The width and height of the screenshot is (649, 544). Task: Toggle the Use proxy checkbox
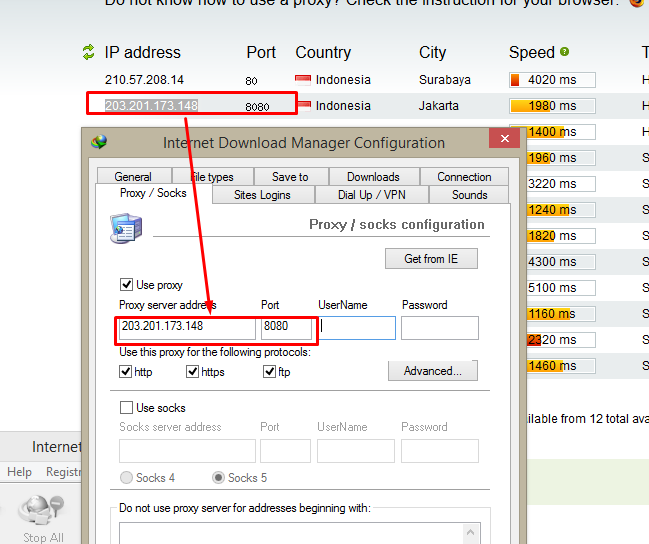pos(126,285)
